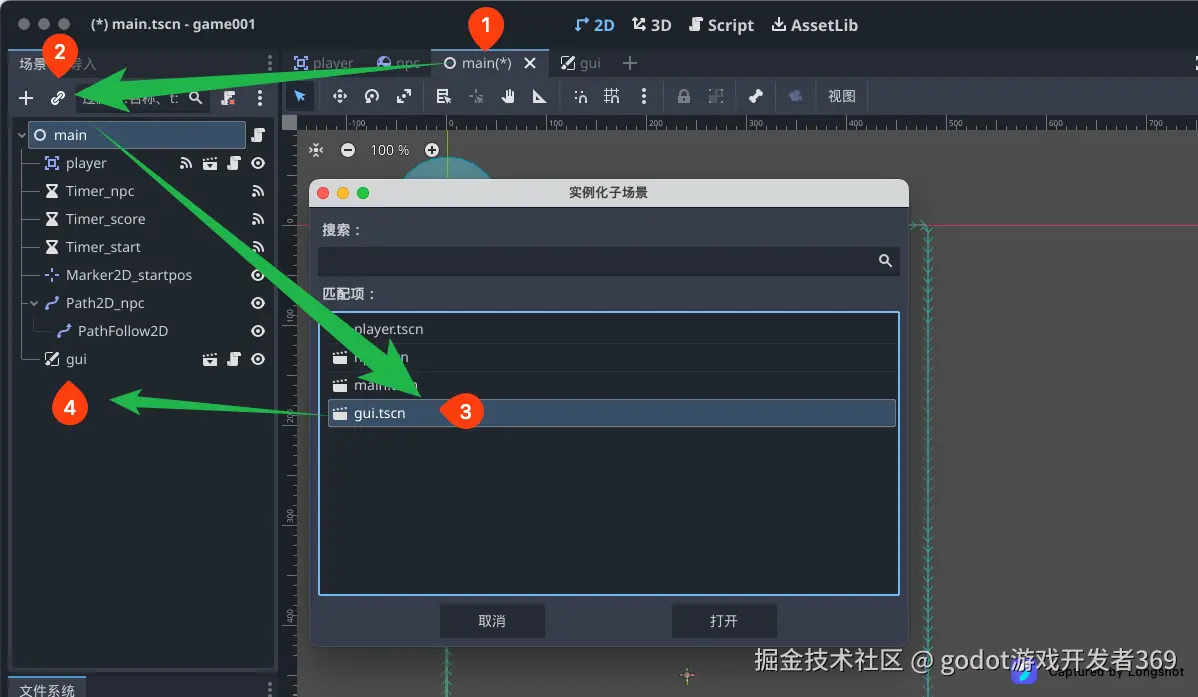
Task: Select the Move Mode tool
Action: click(x=339, y=96)
